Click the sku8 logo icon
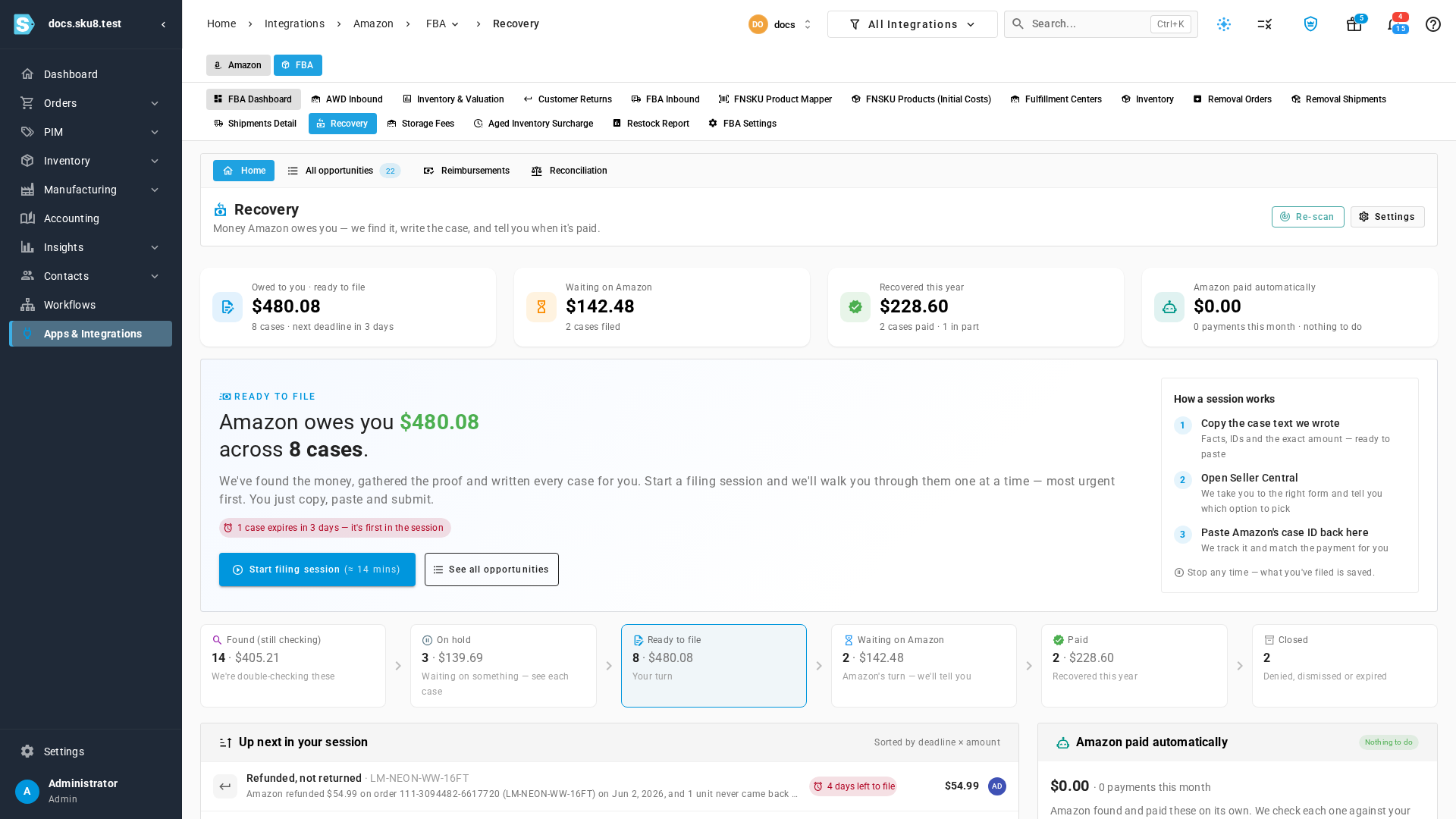1456x819 pixels. (x=24, y=24)
